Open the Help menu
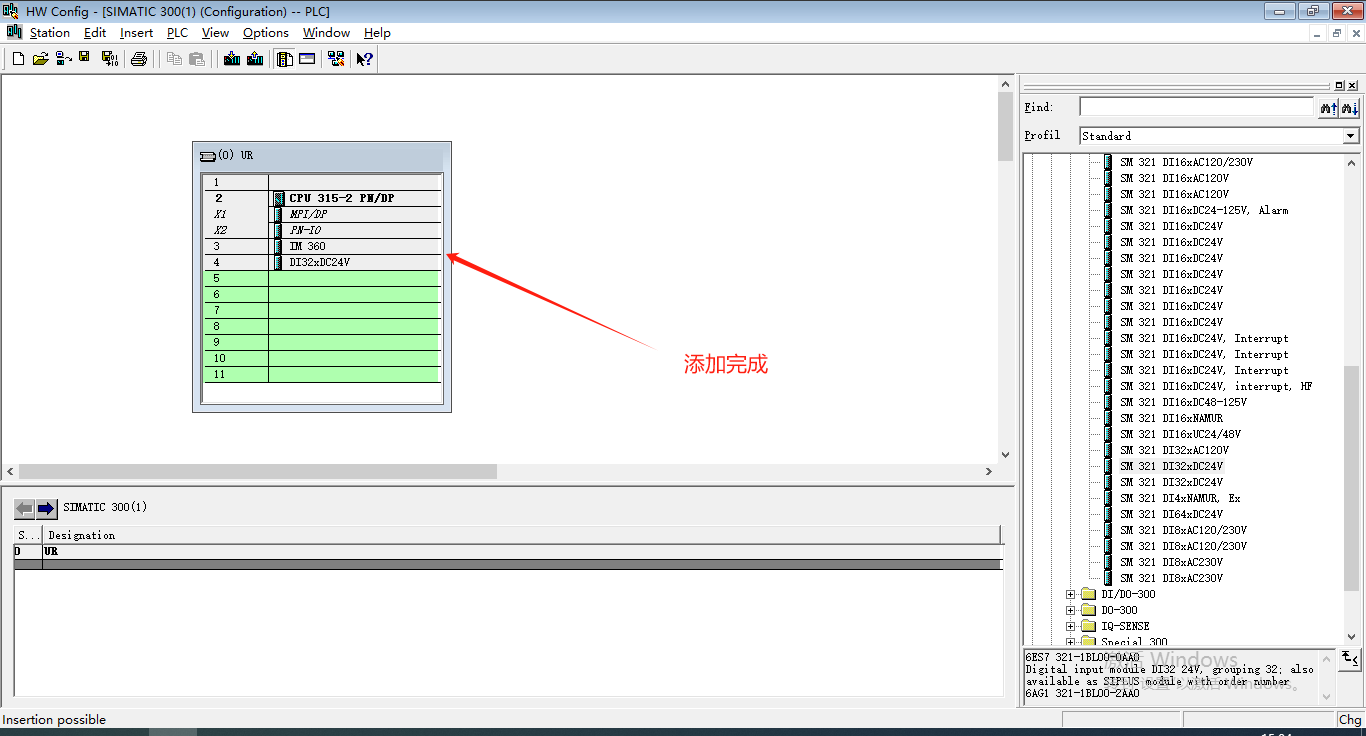The width and height of the screenshot is (1366, 736). pyautogui.click(x=377, y=33)
